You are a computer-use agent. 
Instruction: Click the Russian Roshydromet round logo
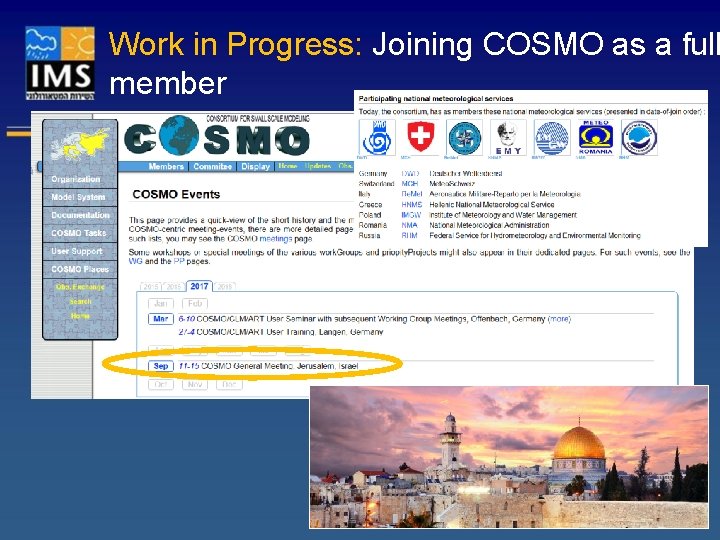(639, 138)
